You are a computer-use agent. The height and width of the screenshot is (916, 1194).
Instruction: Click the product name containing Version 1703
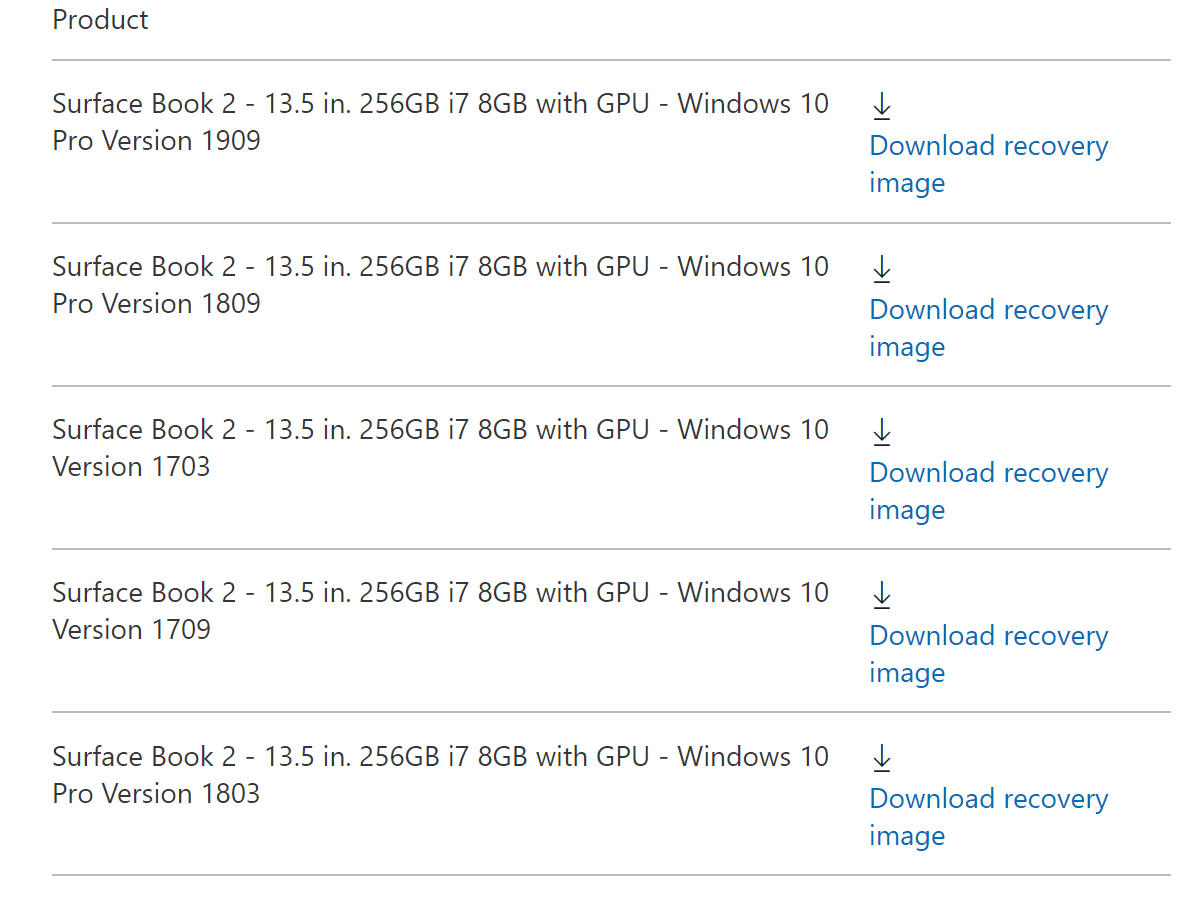440,447
